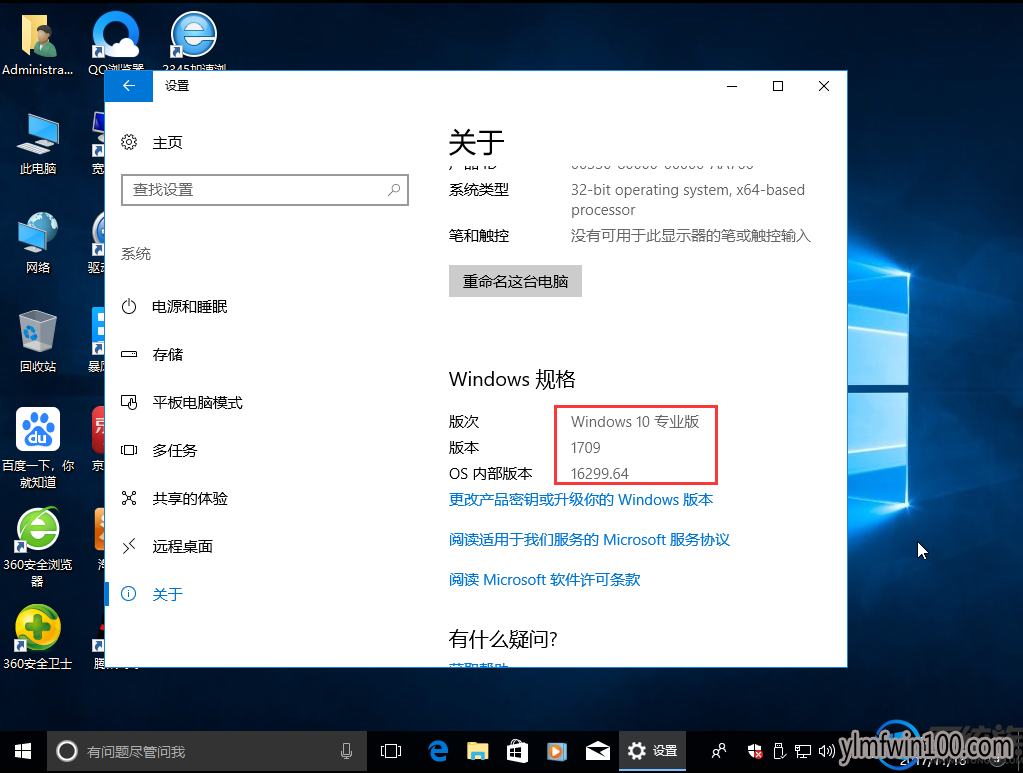The height and width of the screenshot is (773, 1023).
Task: Click the 设置 taskbar button
Action: click(x=652, y=751)
